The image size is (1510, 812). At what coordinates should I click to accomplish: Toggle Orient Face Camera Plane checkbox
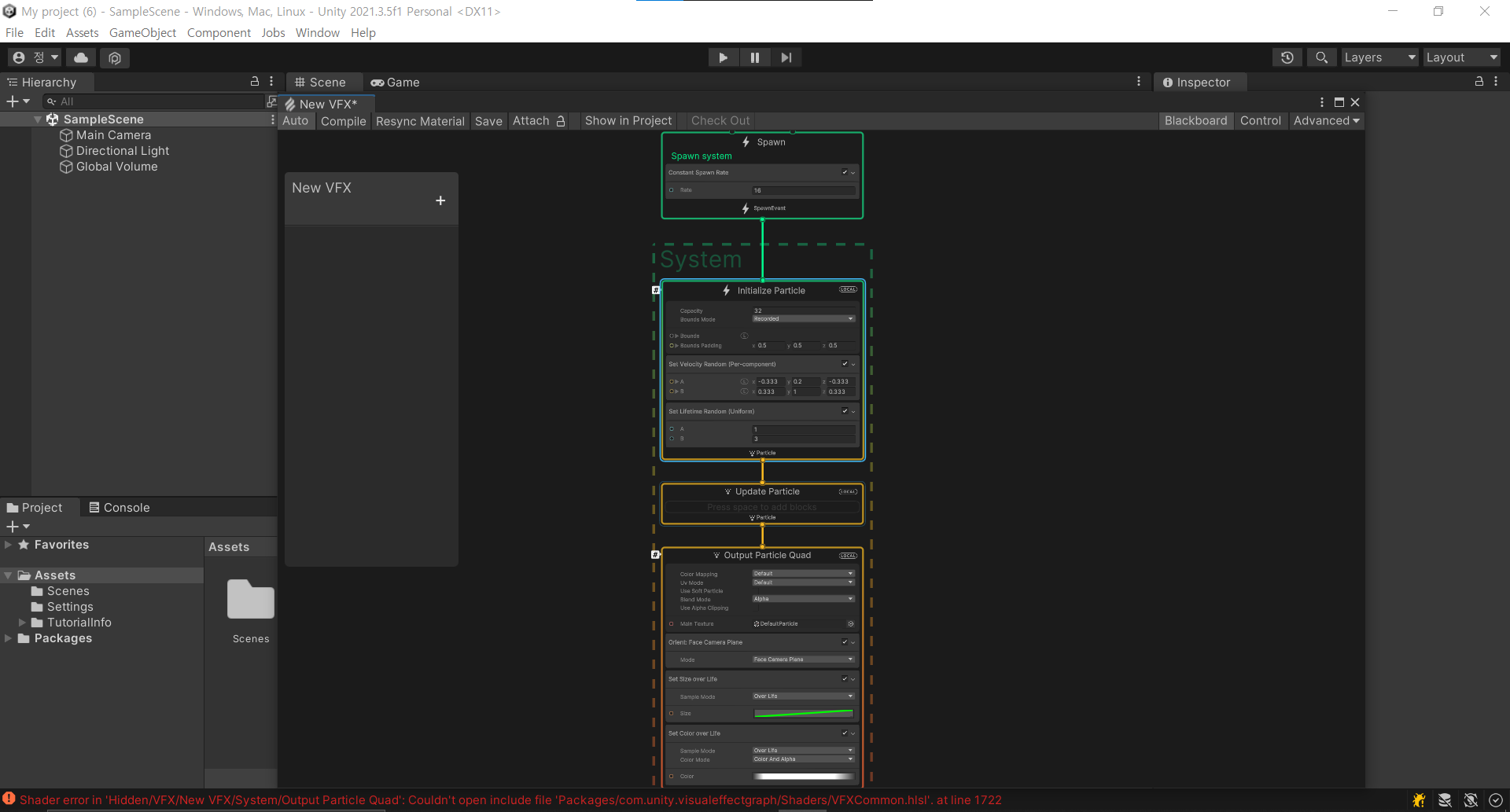pyautogui.click(x=845, y=642)
